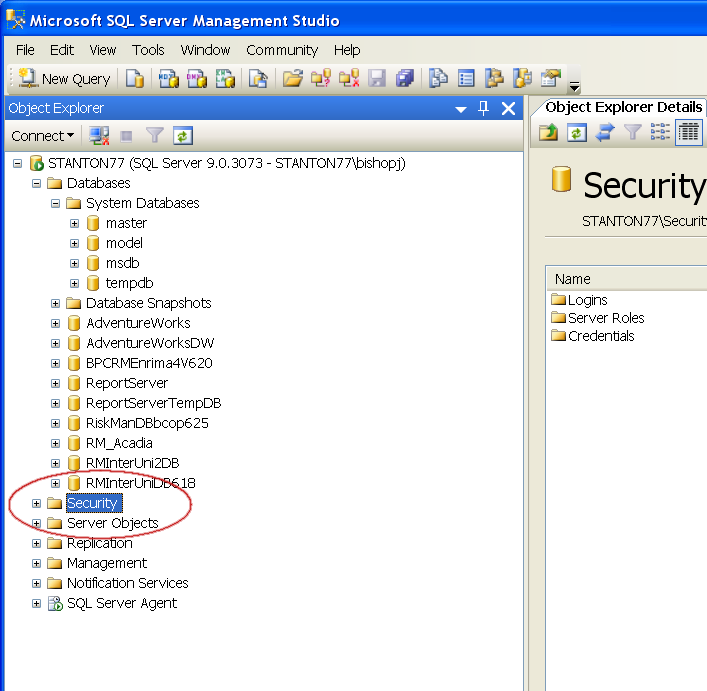This screenshot has height=691, width=707.
Task: Collapse the Databases folder node
Action: pos(37,183)
